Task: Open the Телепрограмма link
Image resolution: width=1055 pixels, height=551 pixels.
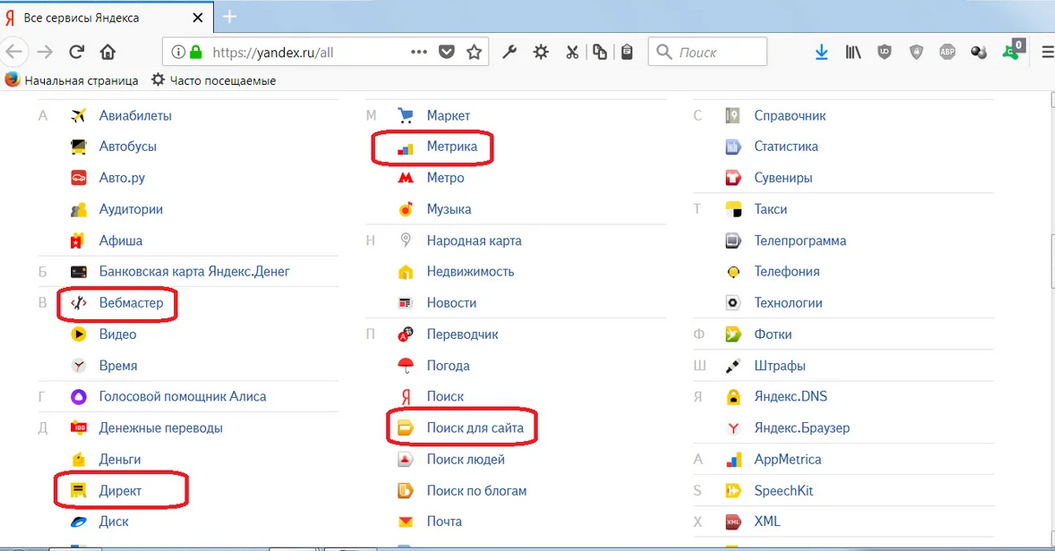Action: click(800, 241)
